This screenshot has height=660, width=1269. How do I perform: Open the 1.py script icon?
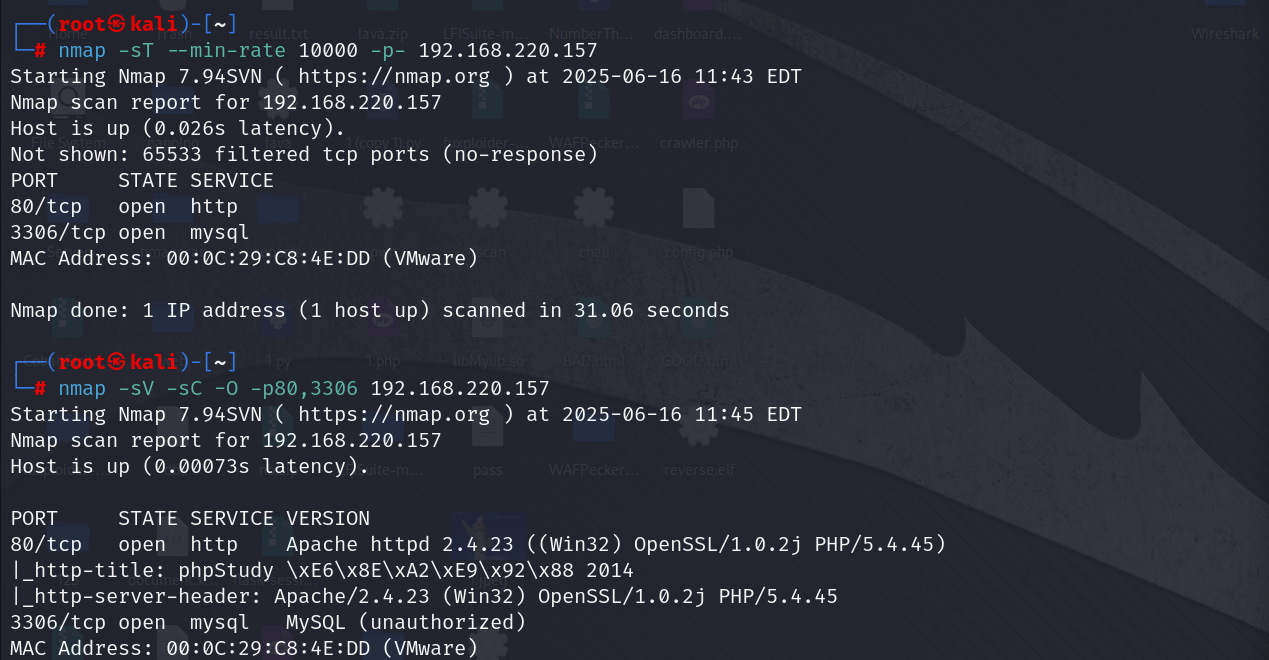click(277, 361)
